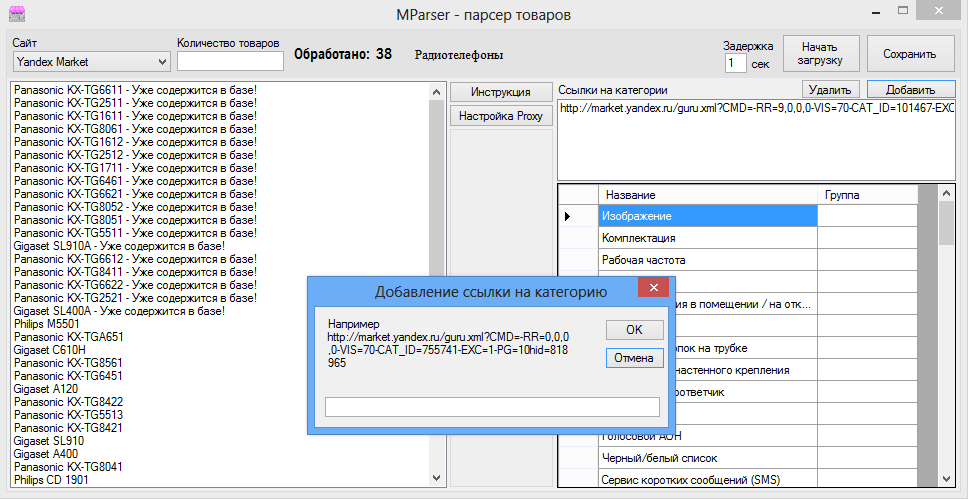This screenshot has width=968, height=500.
Task: Select Gigaset C610H log entry
Action: tap(48, 349)
